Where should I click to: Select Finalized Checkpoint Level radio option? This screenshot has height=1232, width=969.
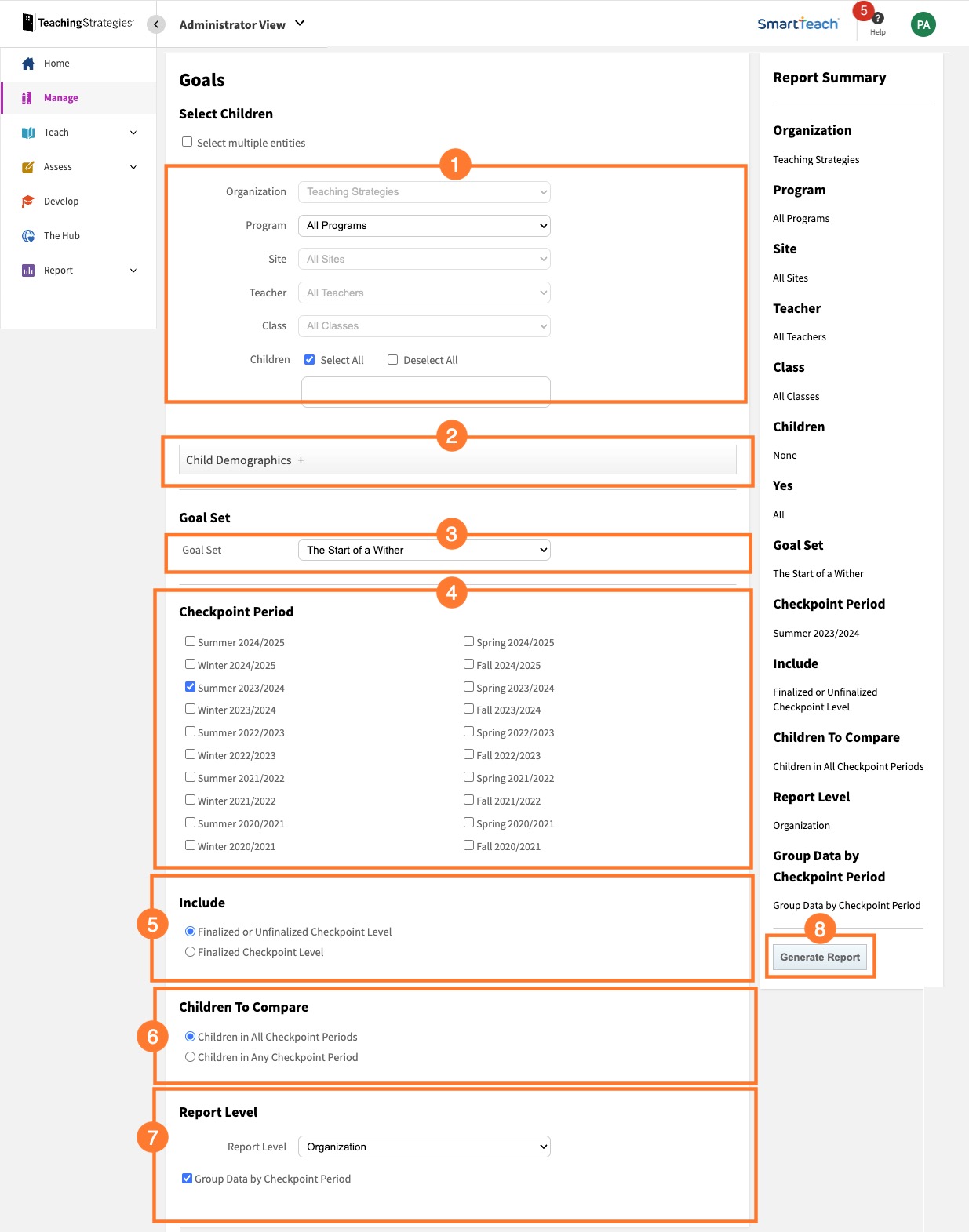tap(190, 952)
